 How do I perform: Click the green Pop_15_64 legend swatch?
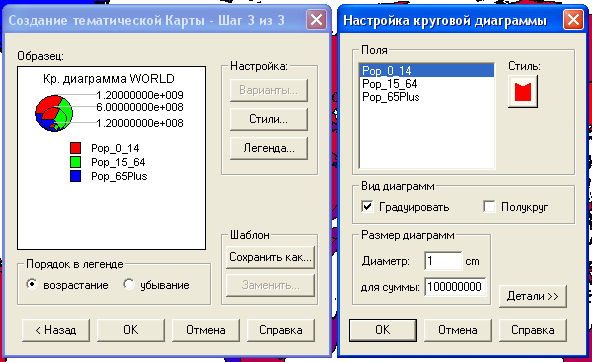point(76,162)
